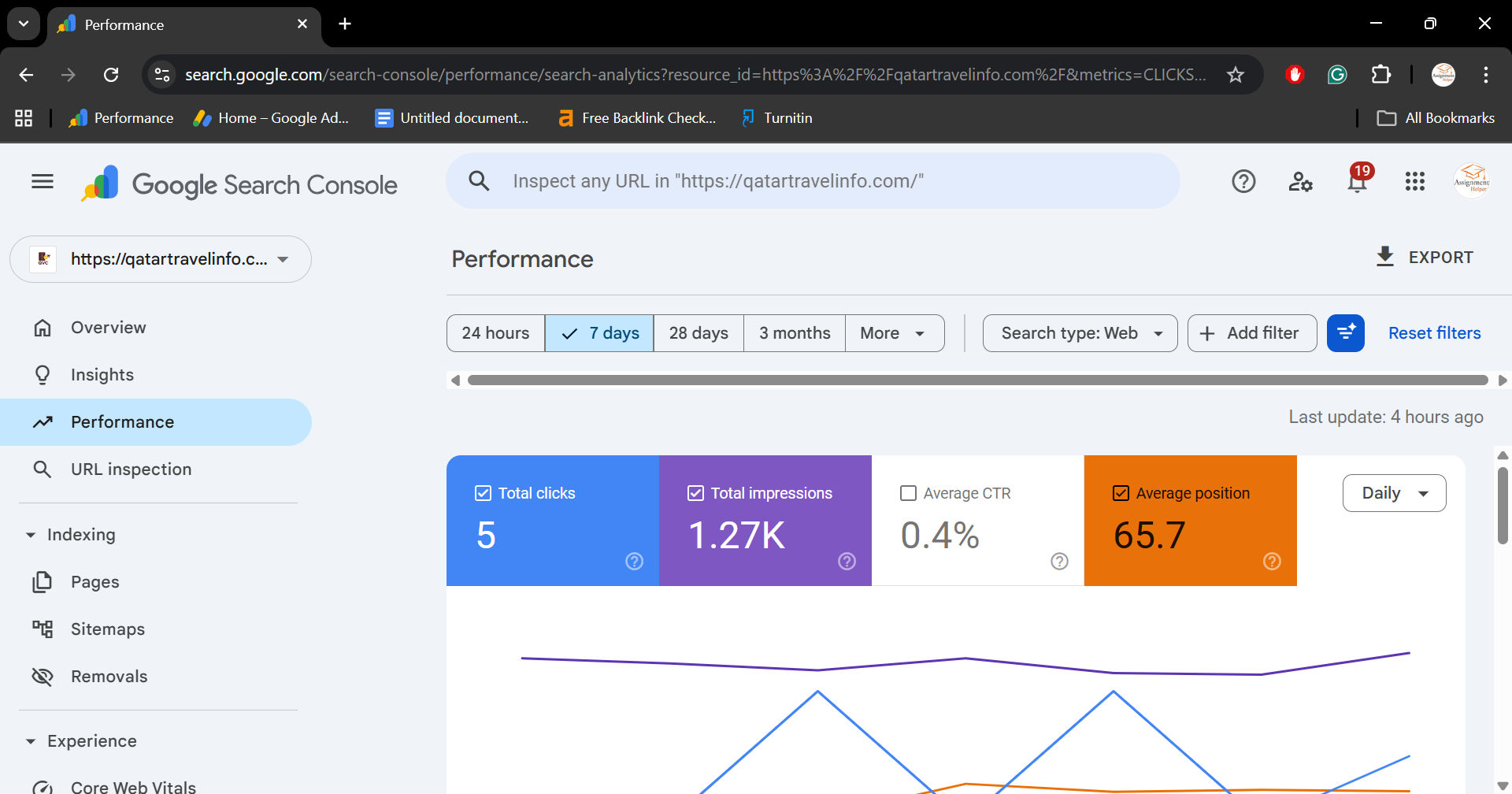Screen dimensions: 1512x794
Task: Toggle the Total clicks metric checkbox
Action: [483, 493]
